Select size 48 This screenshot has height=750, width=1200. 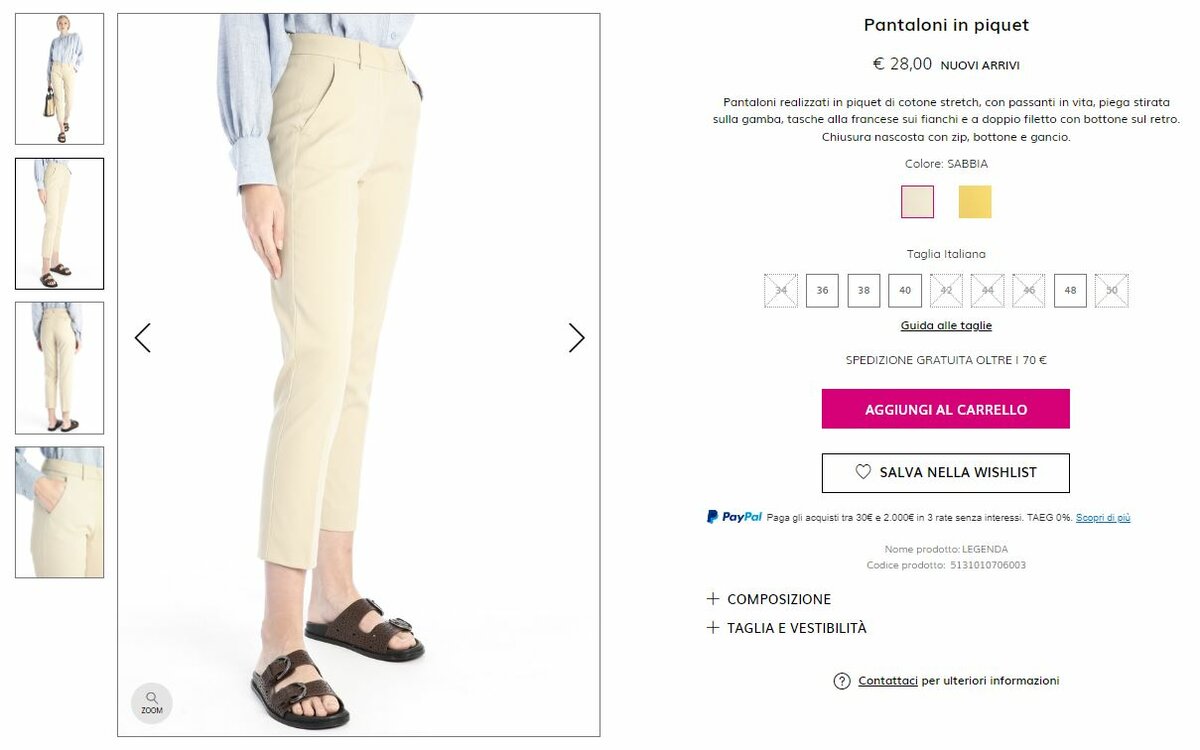pyautogui.click(x=1070, y=290)
